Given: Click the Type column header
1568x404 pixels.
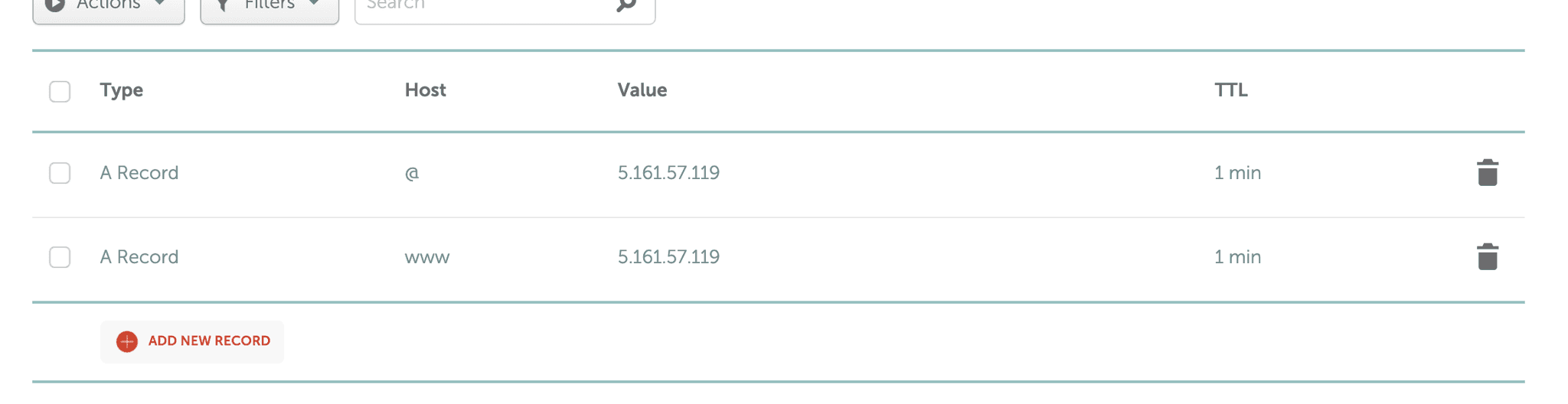Looking at the screenshot, I should [121, 90].
